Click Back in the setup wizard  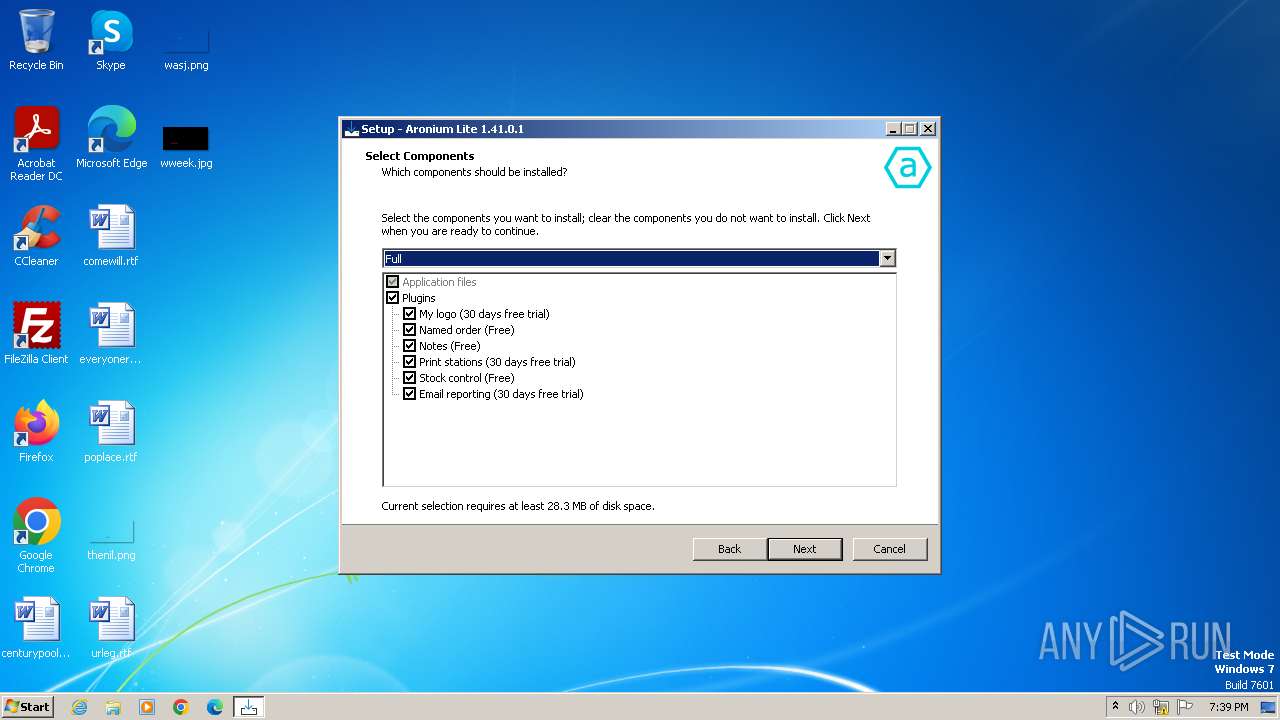click(x=730, y=549)
